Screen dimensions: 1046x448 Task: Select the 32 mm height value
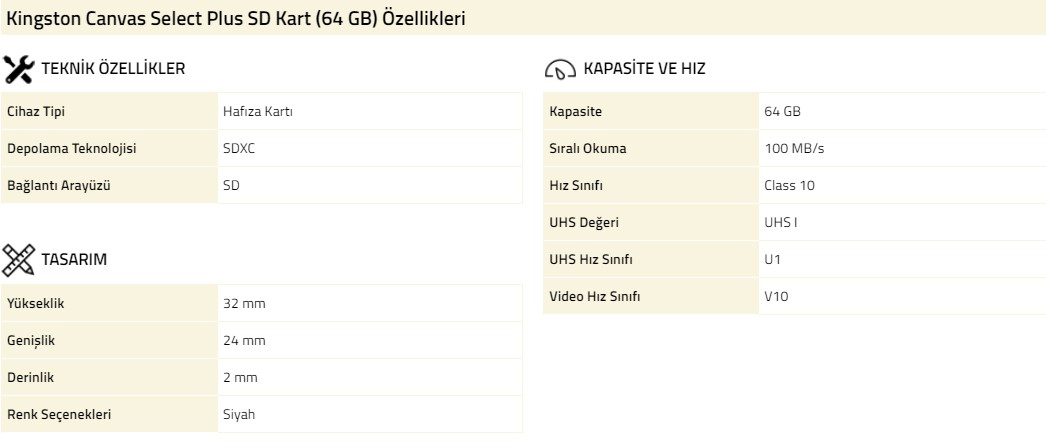coord(244,304)
